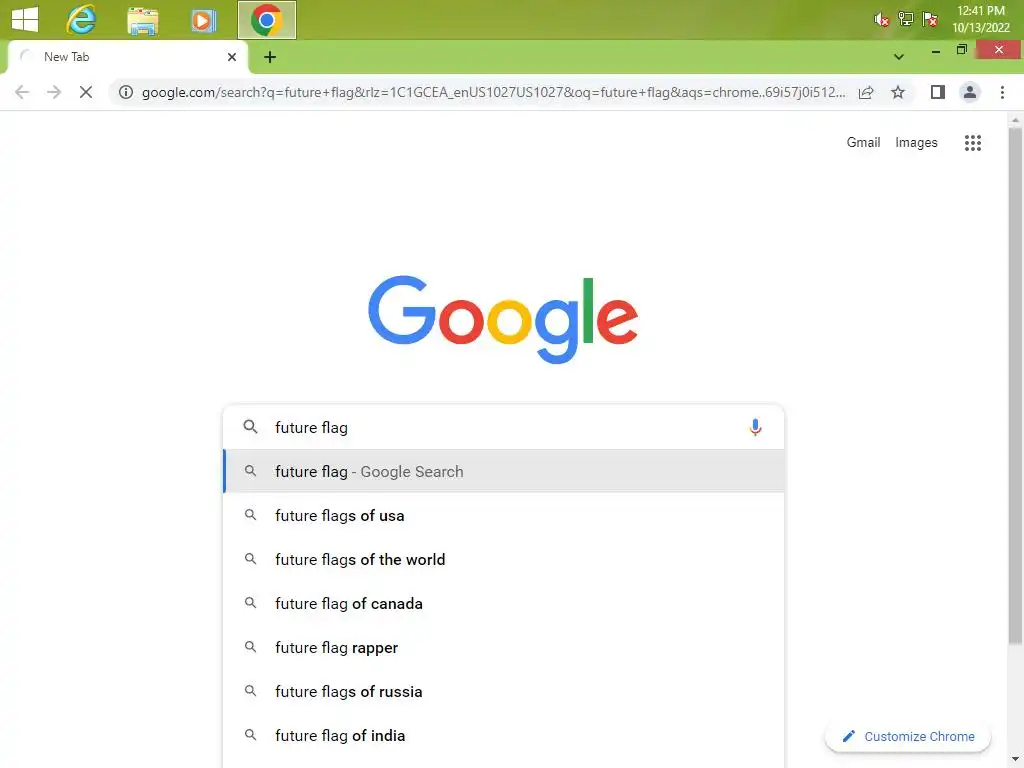Image resolution: width=1024 pixels, height=768 pixels.
Task: Click the Google logo
Action: tap(503, 319)
